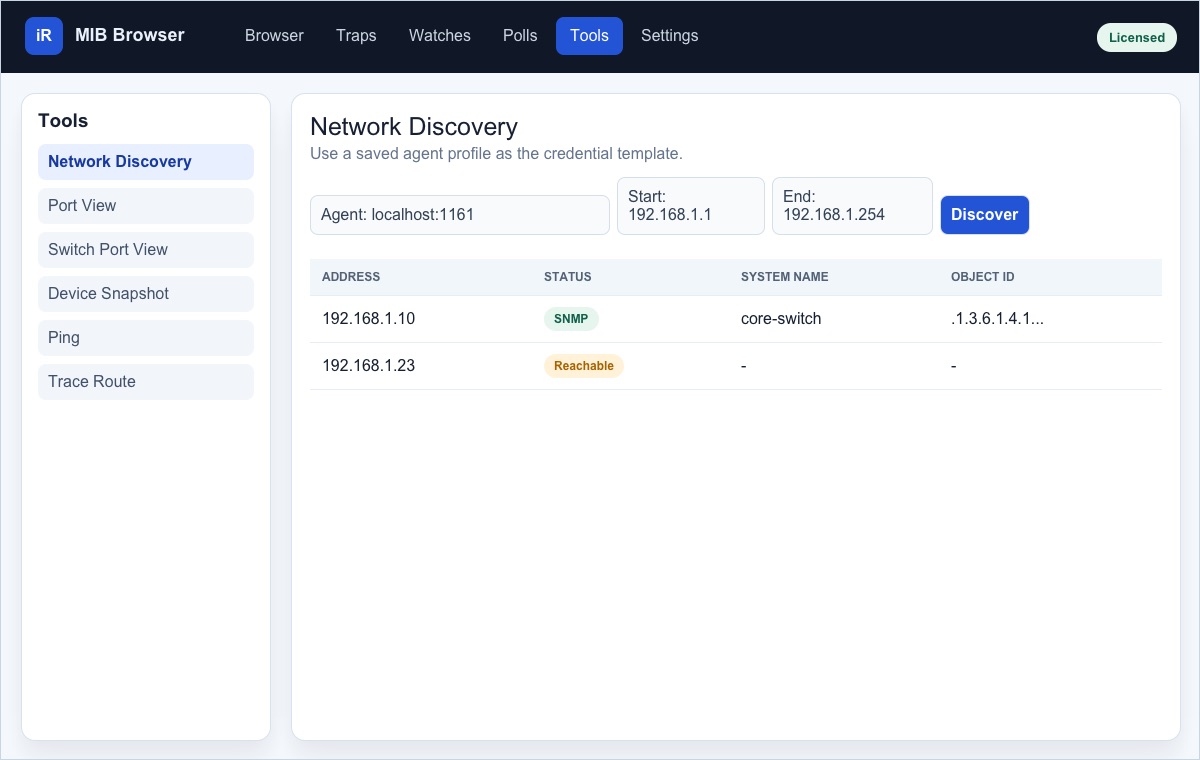Click the MIB Browser title
This screenshot has height=760, width=1200.
[x=130, y=35]
